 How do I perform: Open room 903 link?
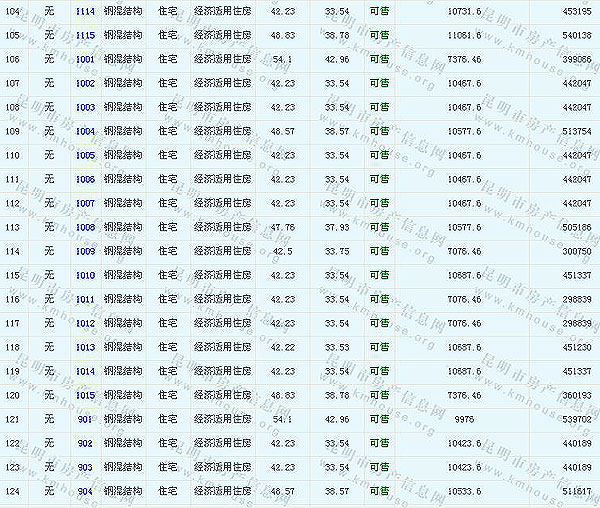point(85,467)
